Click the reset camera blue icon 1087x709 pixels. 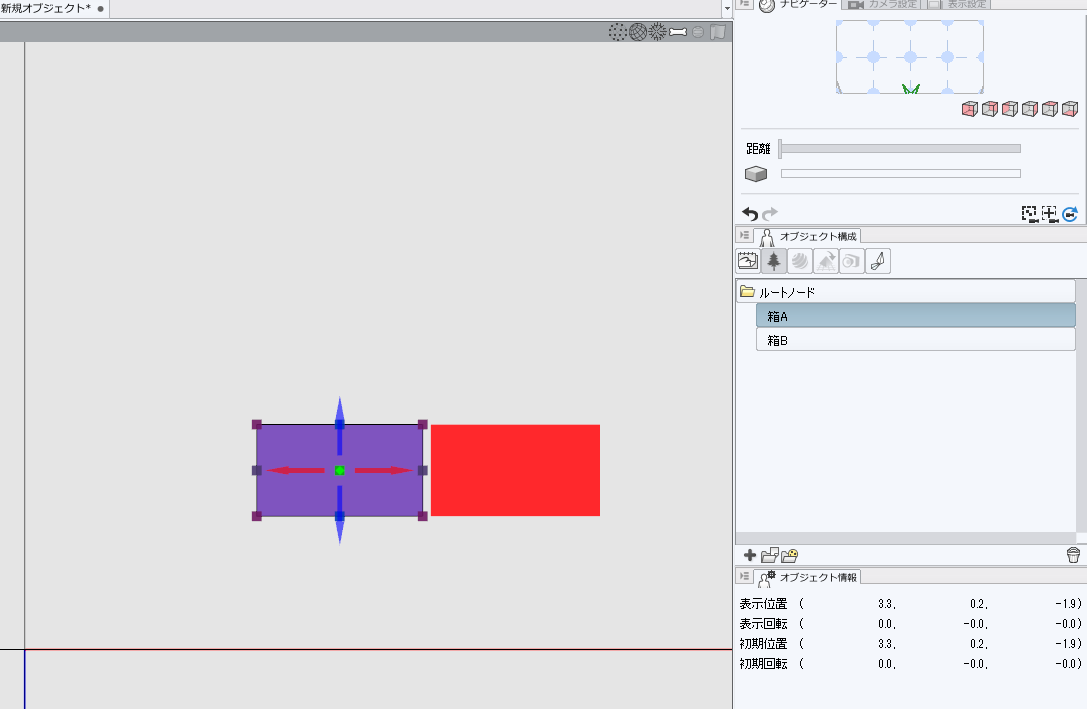point(1070,214)
